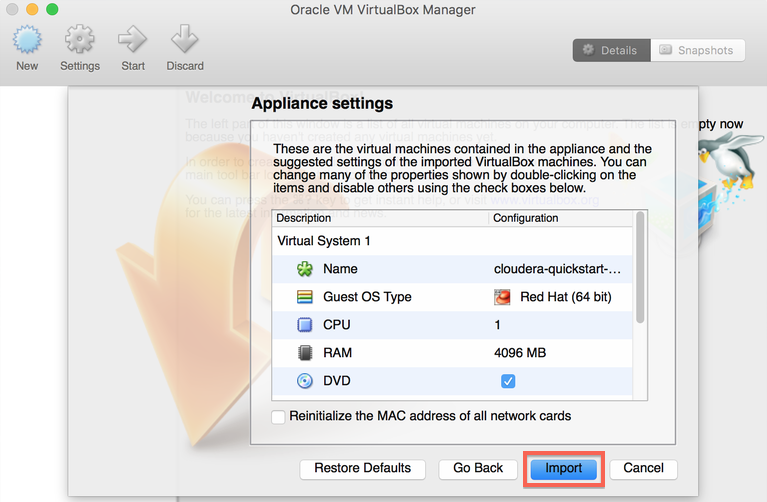Click the yellow minimize window button
Screen dimensions: 767x502
[32, 9]
